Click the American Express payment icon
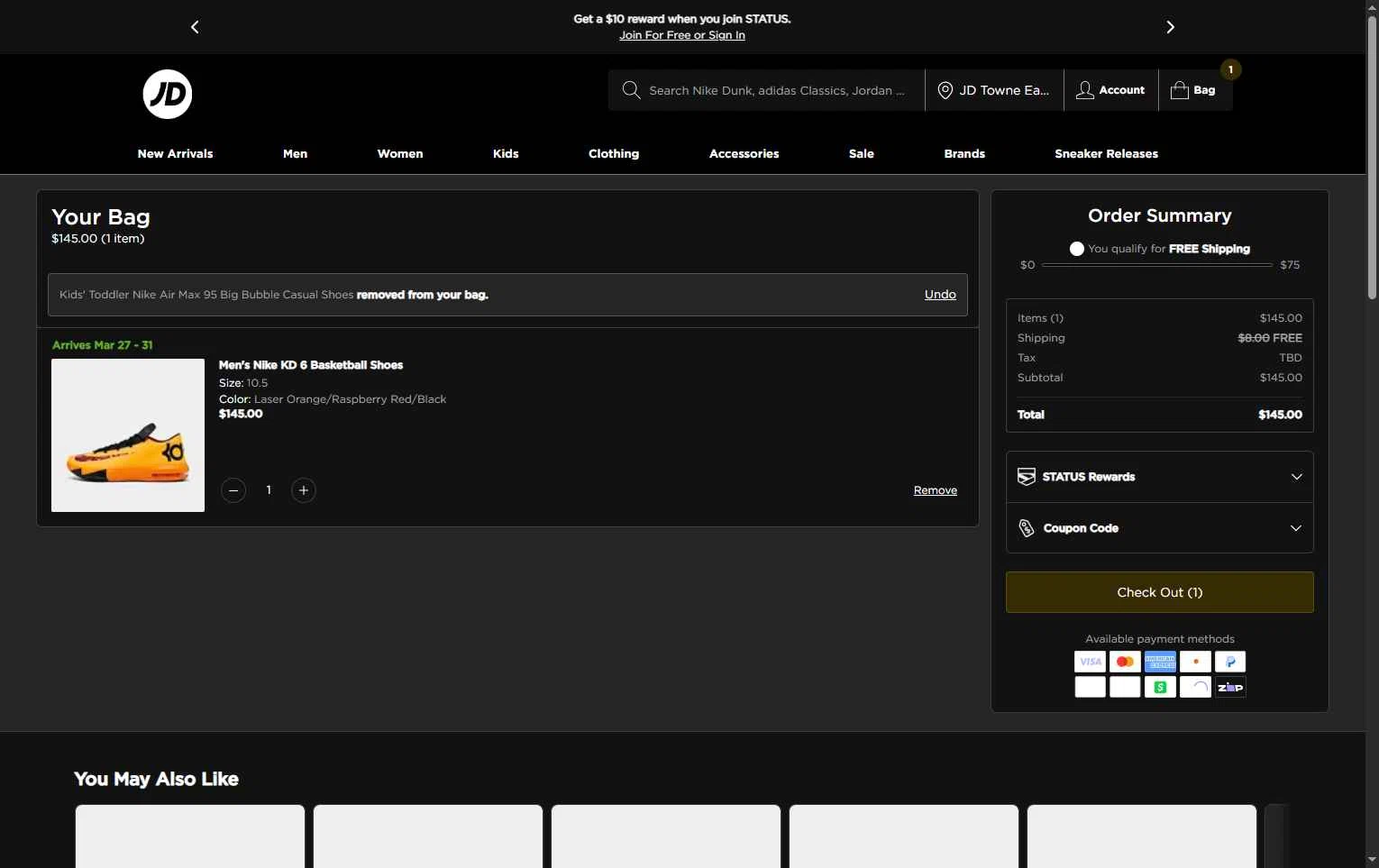1379x868 pixels. 1160,662
